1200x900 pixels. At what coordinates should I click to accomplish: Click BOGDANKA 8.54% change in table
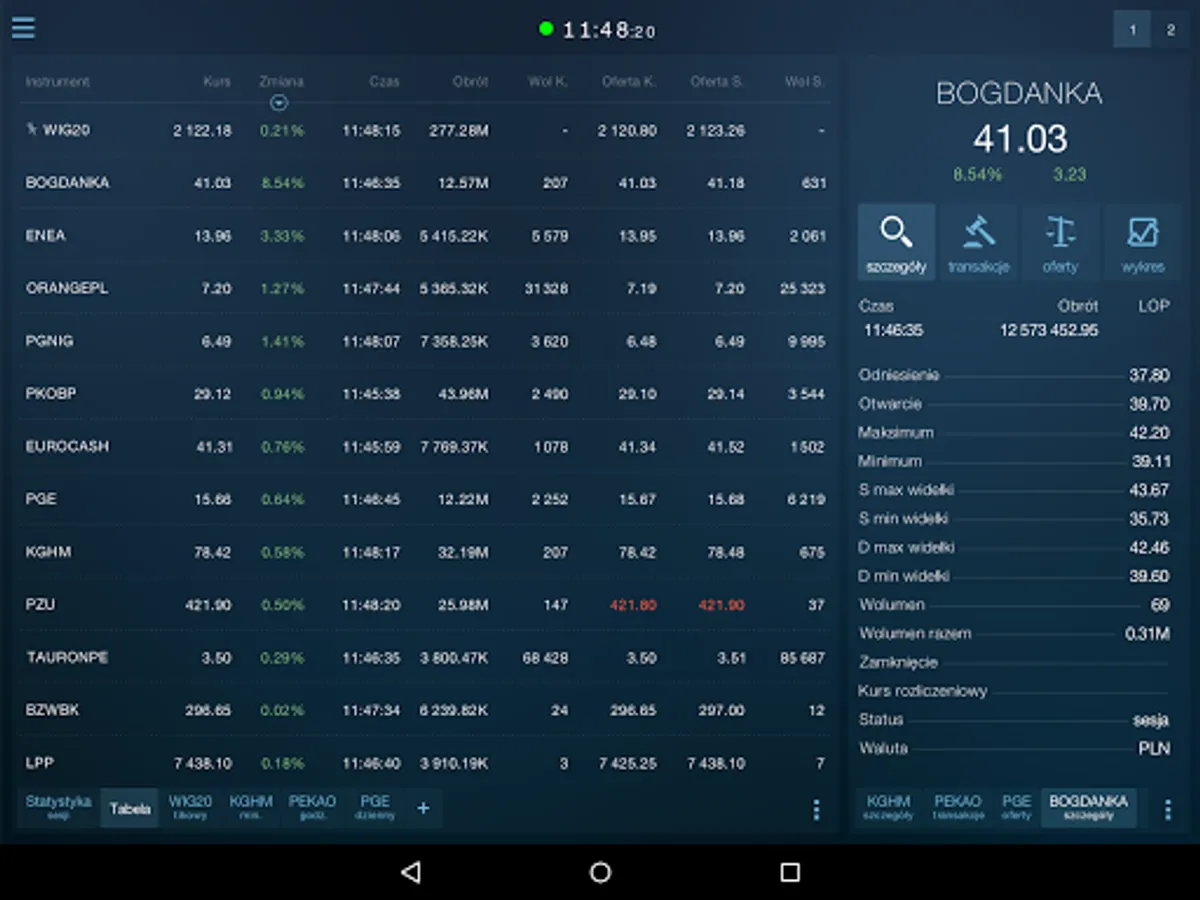tap(282, 183)
